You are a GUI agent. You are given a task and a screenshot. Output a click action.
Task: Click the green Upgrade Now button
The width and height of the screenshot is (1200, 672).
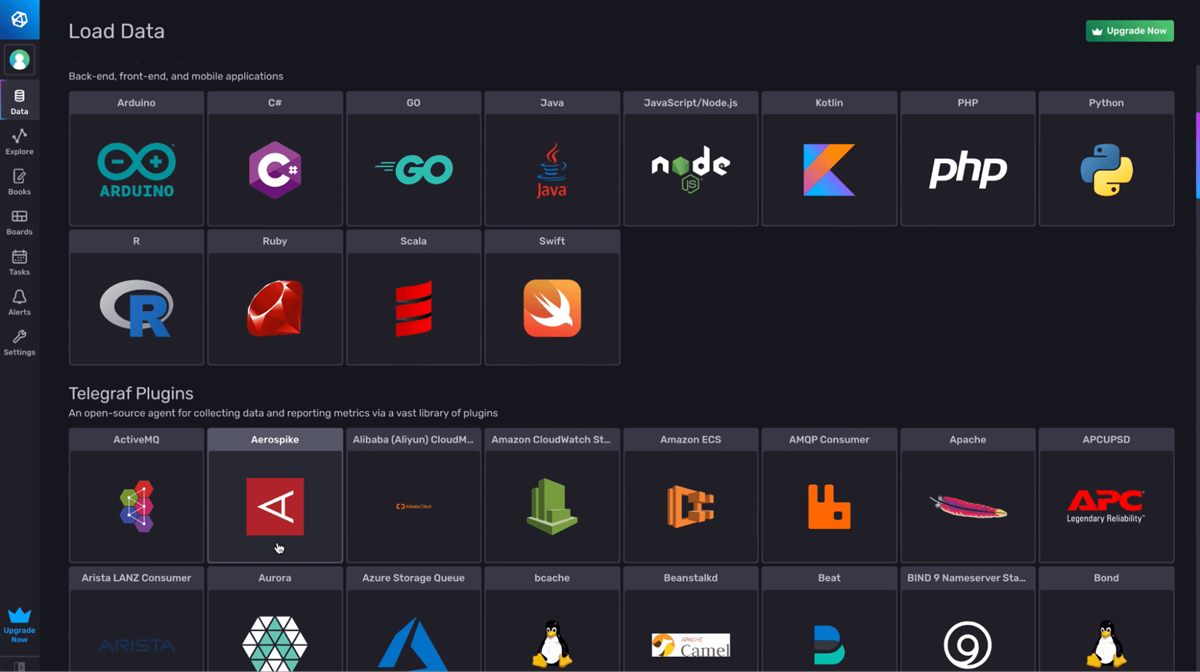[x=1129, y=31]
